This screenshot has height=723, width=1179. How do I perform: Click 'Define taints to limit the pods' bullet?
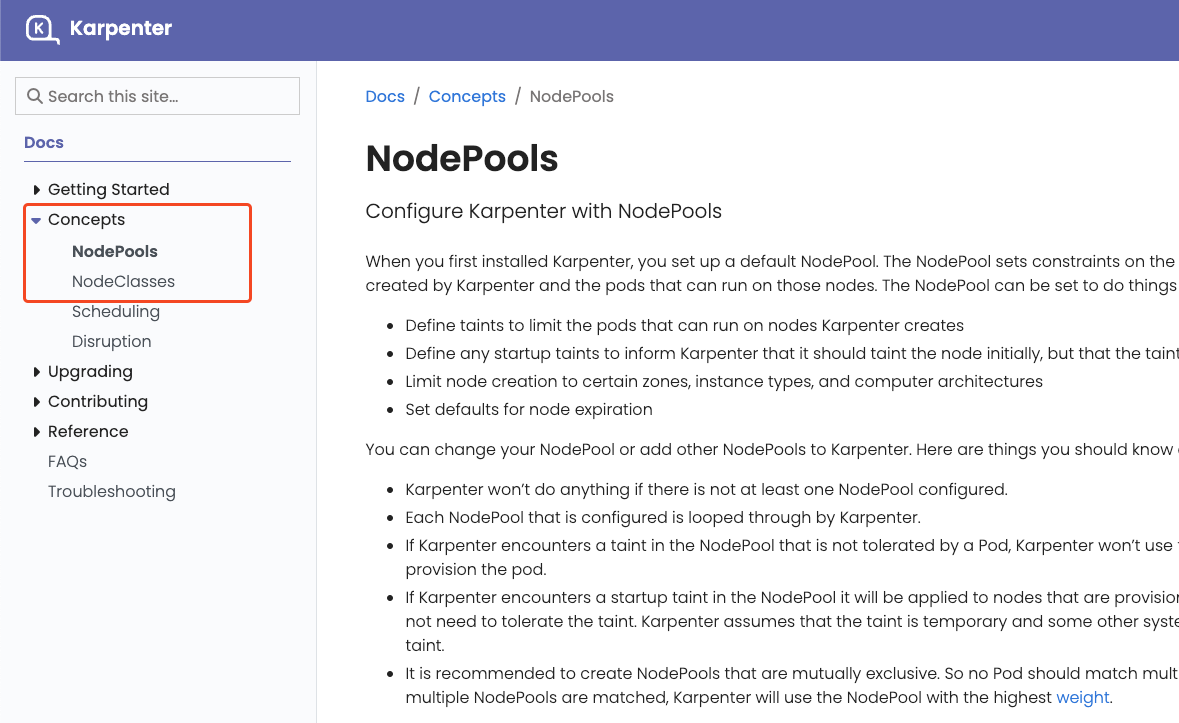coord(684,325)
